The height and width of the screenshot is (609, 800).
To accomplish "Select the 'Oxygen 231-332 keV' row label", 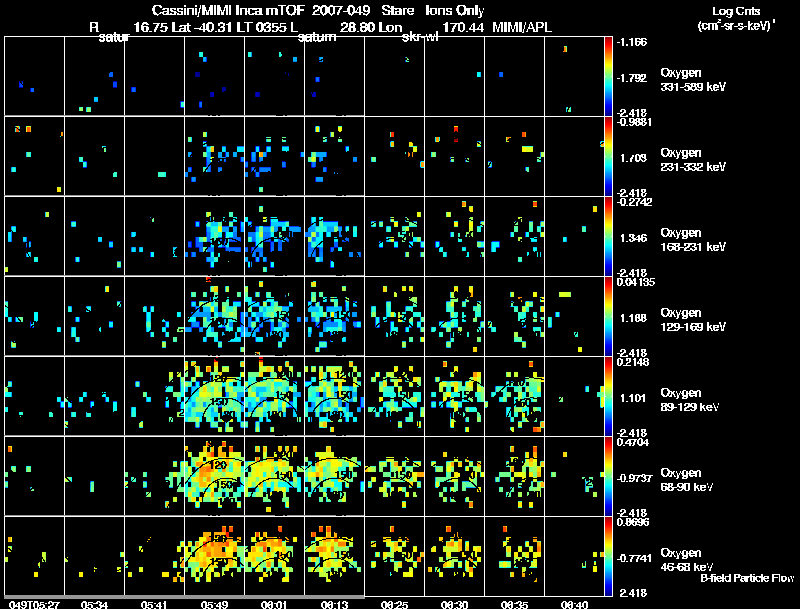I will [693, 160].
